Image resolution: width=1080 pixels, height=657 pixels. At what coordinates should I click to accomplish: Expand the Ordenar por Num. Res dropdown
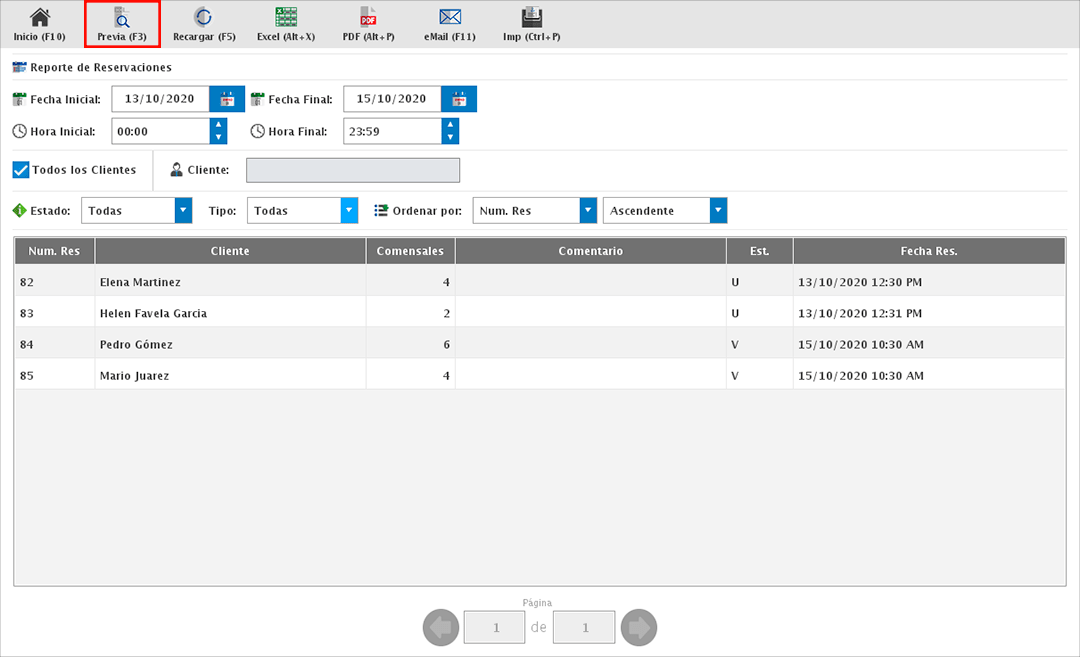click(x=589, y=211)
